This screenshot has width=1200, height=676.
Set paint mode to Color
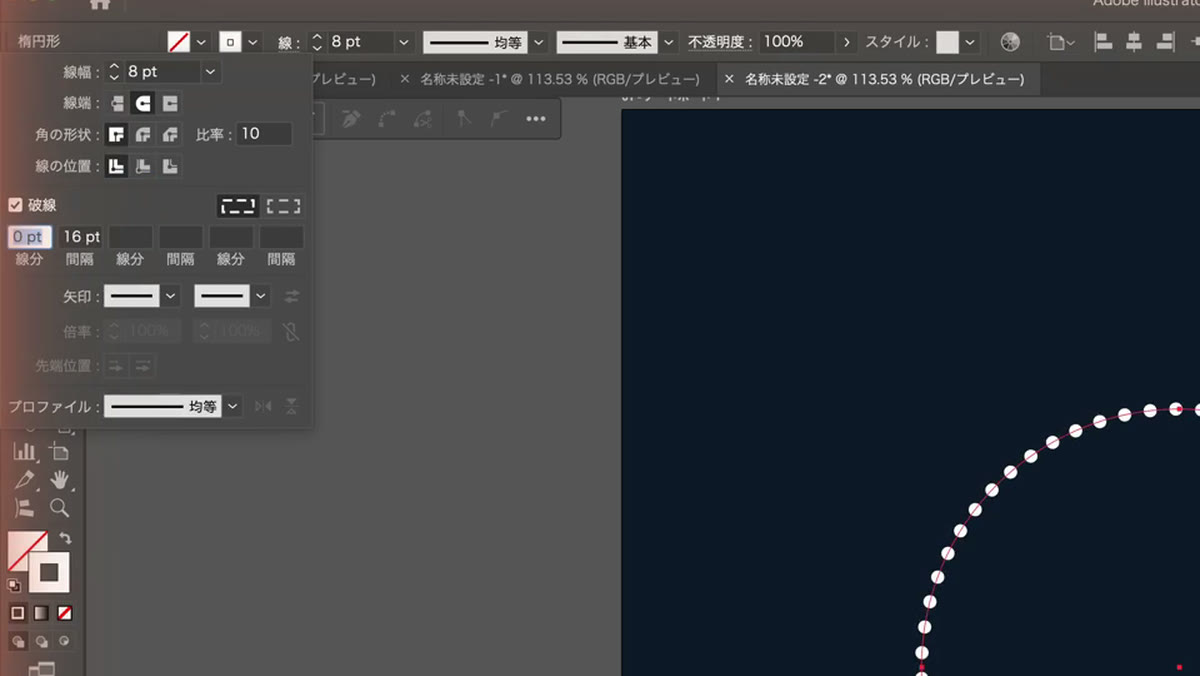(17, 613)
